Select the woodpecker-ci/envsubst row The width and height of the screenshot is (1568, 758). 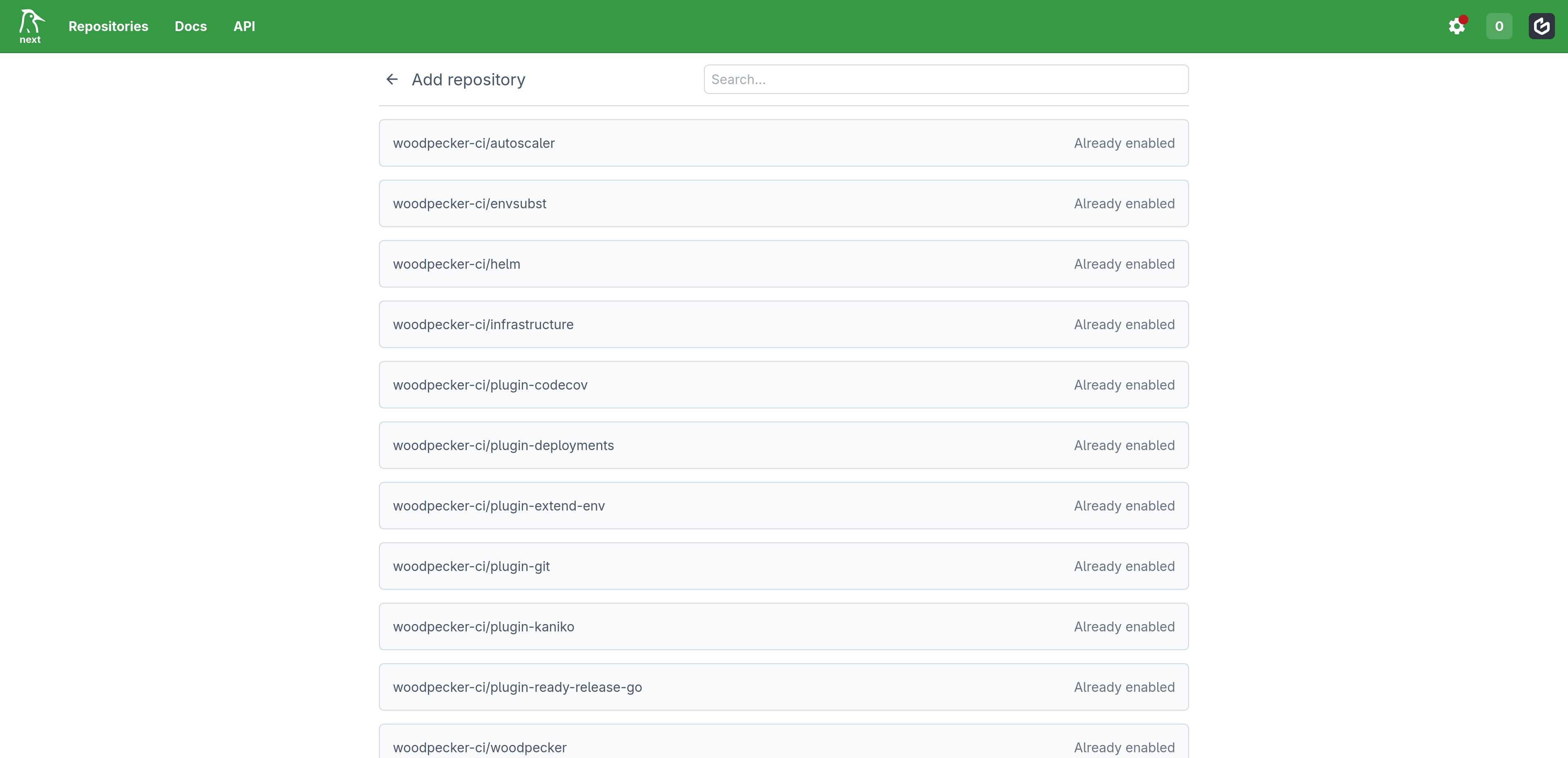pyautogui.click(x=784, y=203)
